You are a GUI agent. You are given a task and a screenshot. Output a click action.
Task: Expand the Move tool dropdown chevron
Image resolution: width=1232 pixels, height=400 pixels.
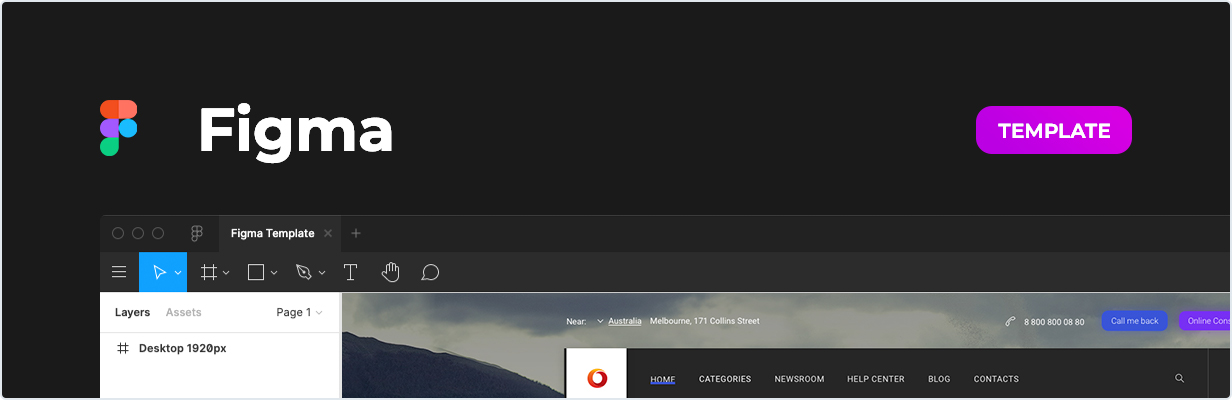point(178,272)
